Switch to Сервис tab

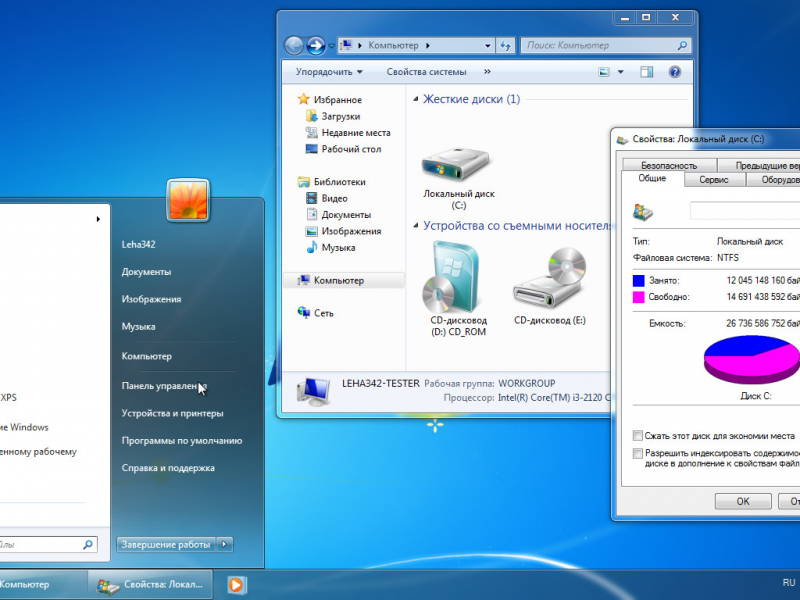713,180
